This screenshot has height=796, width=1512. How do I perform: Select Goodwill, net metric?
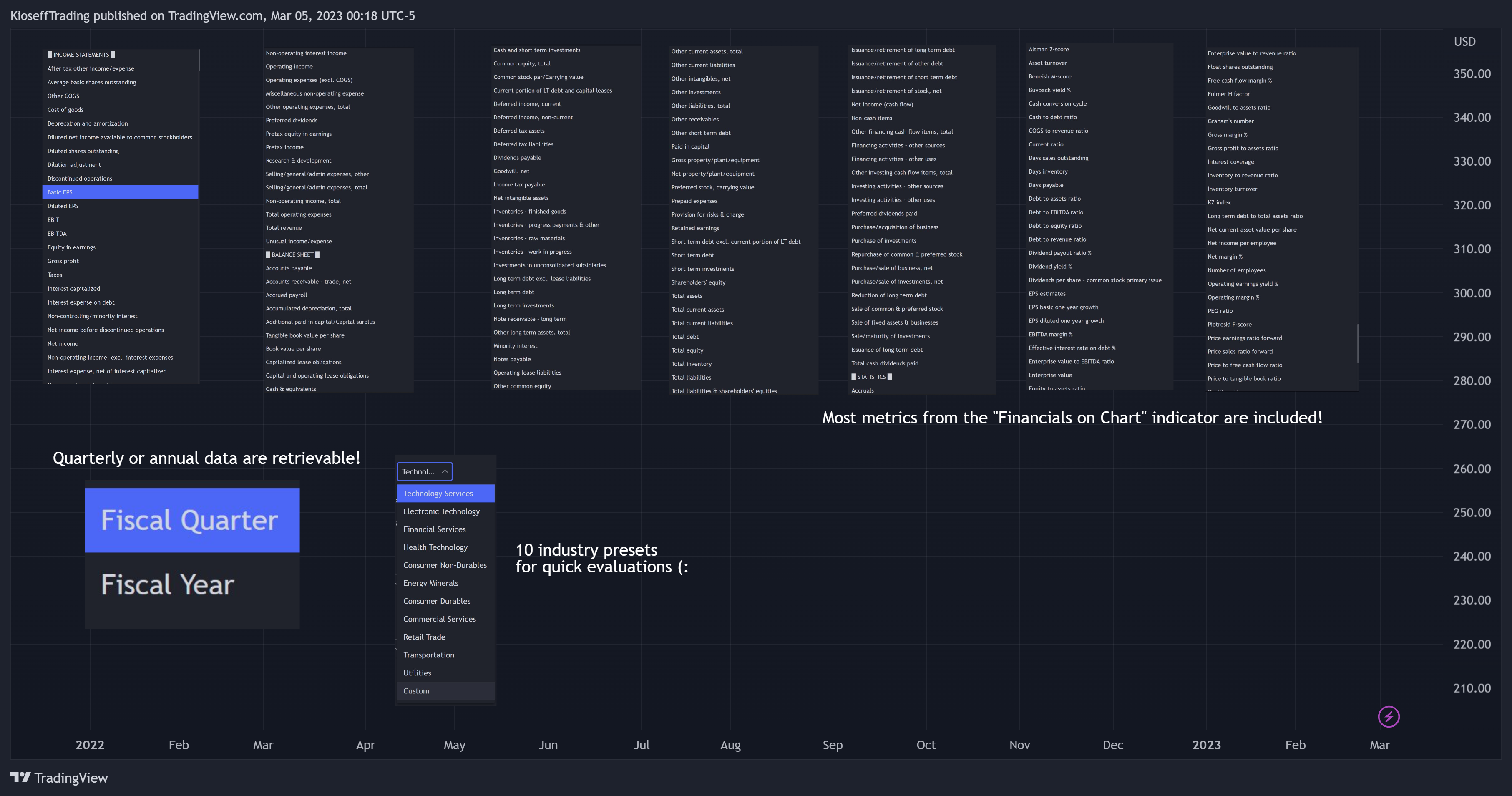tap(511, 171)
